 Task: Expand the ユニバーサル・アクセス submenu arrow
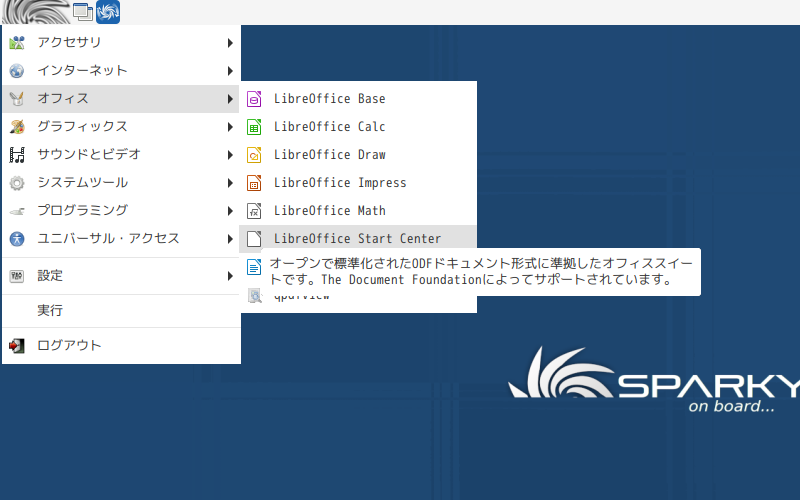pos(230,239)
